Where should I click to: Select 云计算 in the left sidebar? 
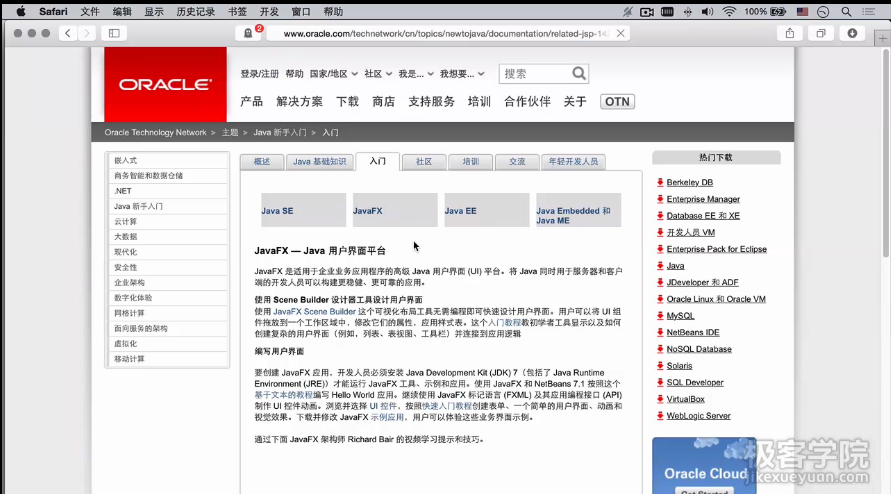click(168, 222)
